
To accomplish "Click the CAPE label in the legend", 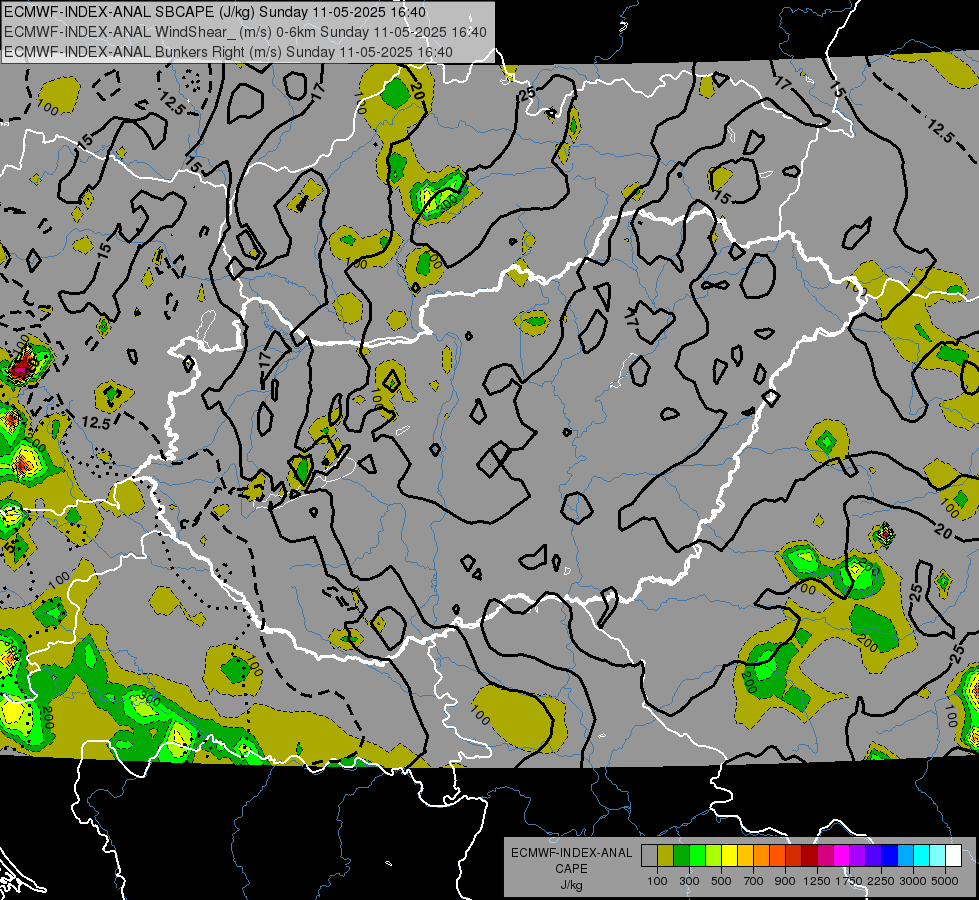I will pyautogui.click(x=571, y=869).
